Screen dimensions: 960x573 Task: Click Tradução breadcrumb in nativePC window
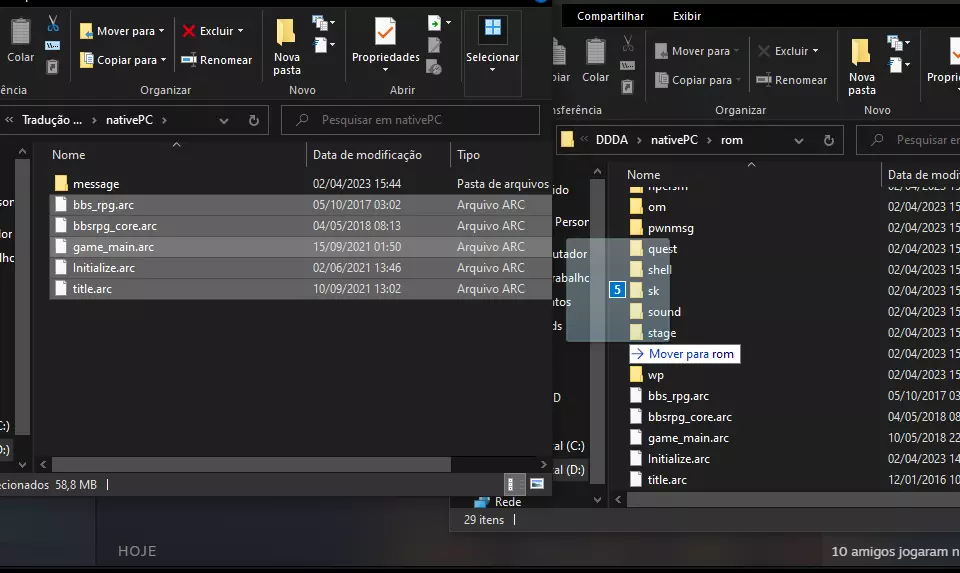coord(52,120)
